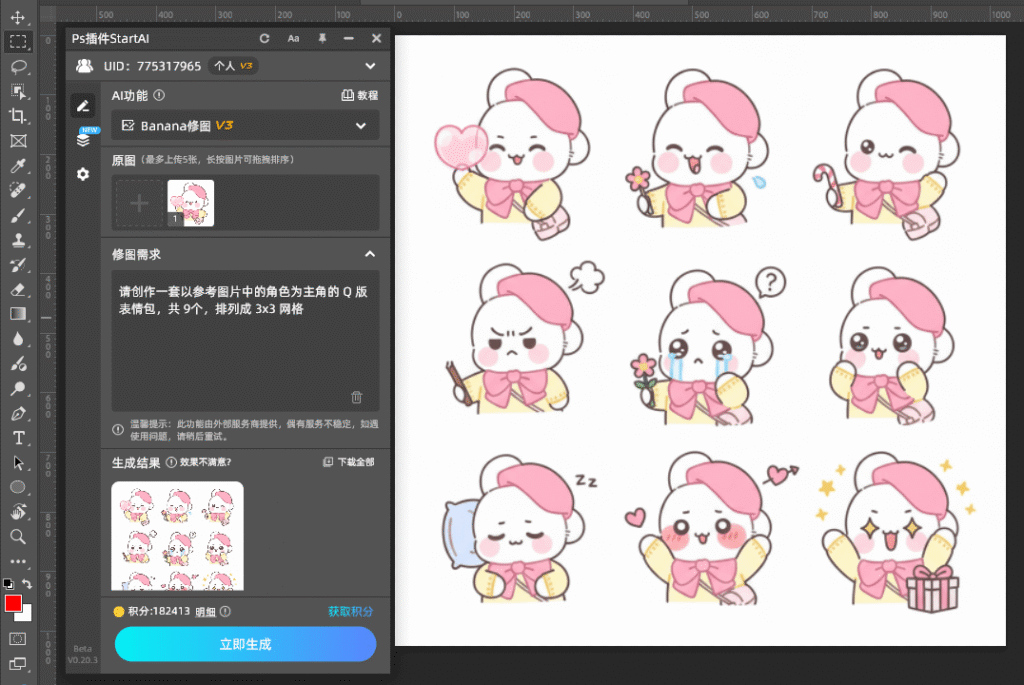Click the 立即生成 generate button
Screen dimensions: 1024x685
[x=244, y=645]
